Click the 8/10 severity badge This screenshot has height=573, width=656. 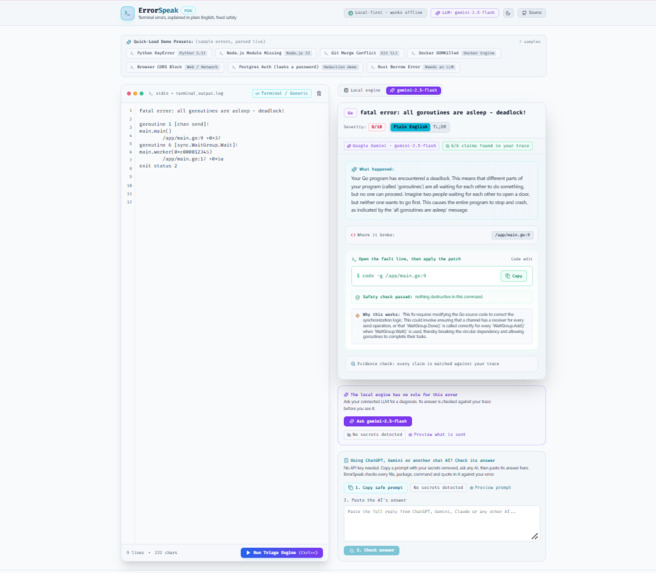pos(377,127)
